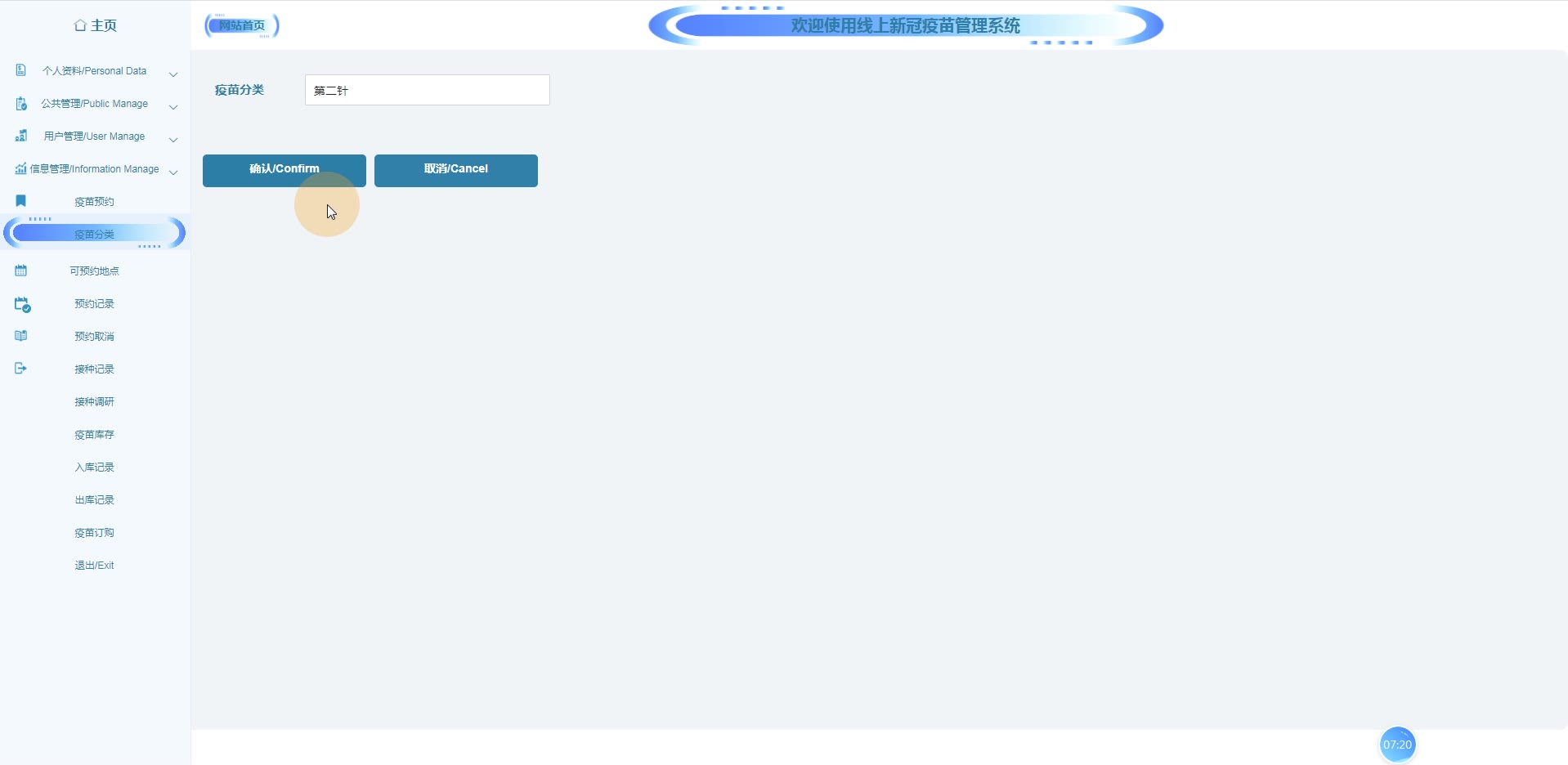Image resolution: width=1568 pixels, height=765 pixels.
Task: Click the calendar-check icon for 预约记录
Action: [x=22, y=304]
